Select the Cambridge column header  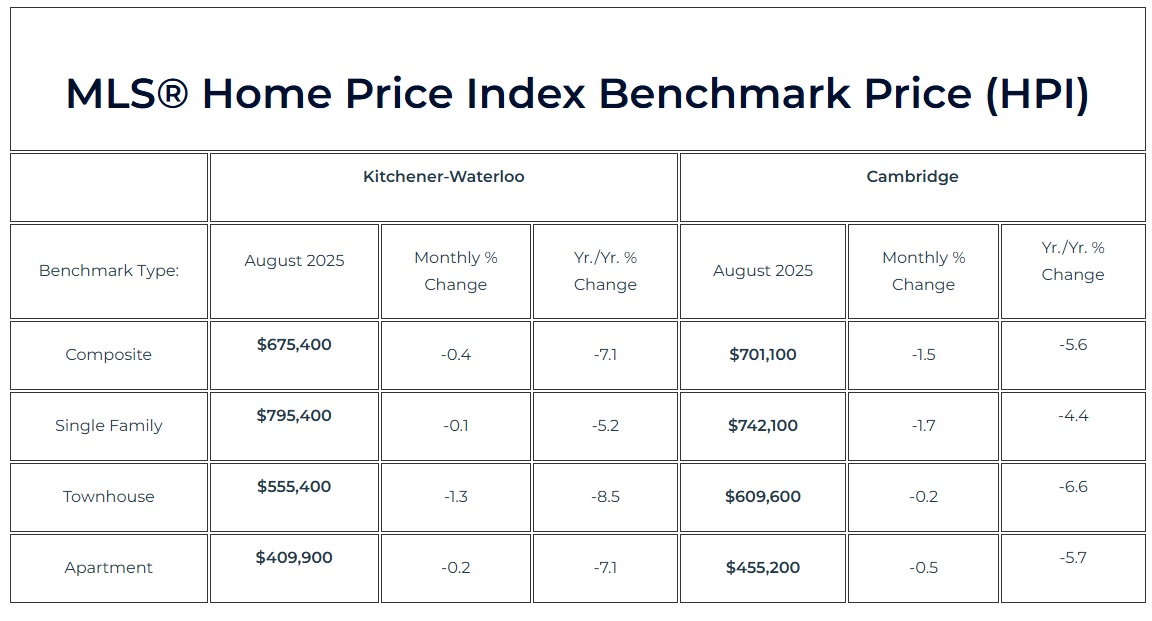tap(912, 177)
